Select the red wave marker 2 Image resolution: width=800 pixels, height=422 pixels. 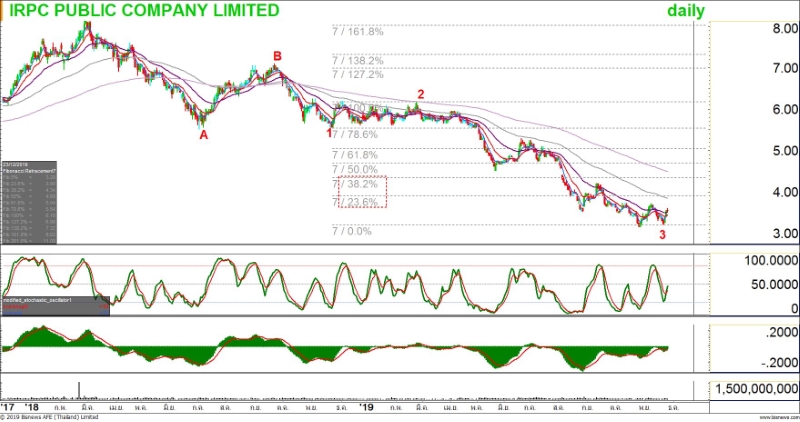pos(421,94)
